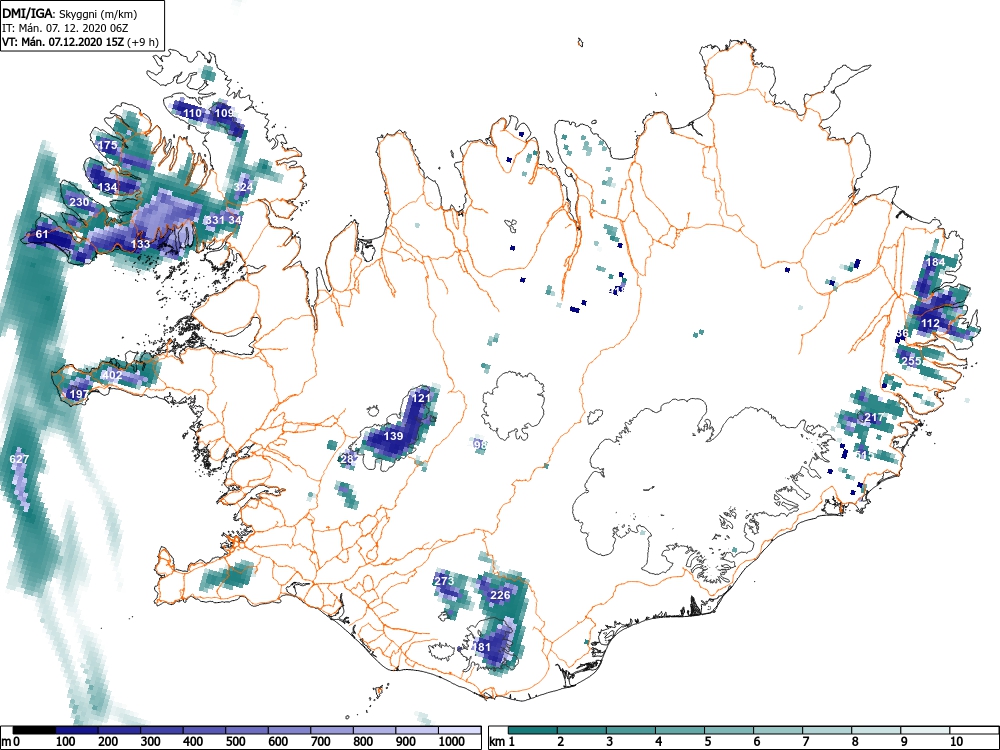This screenshot has height=750, width=1000.
Task: Click the '8' label in the kilometre legend
Action: tap(855, 742)
